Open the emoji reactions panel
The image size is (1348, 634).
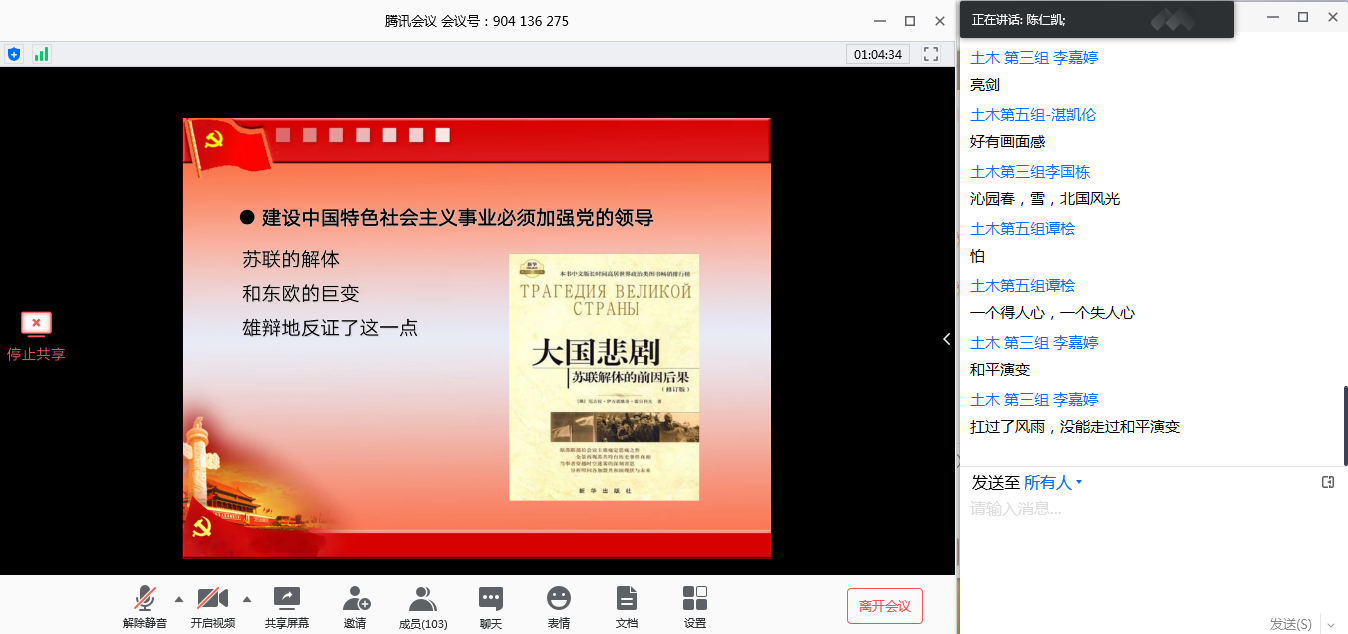tap(558, 606)
